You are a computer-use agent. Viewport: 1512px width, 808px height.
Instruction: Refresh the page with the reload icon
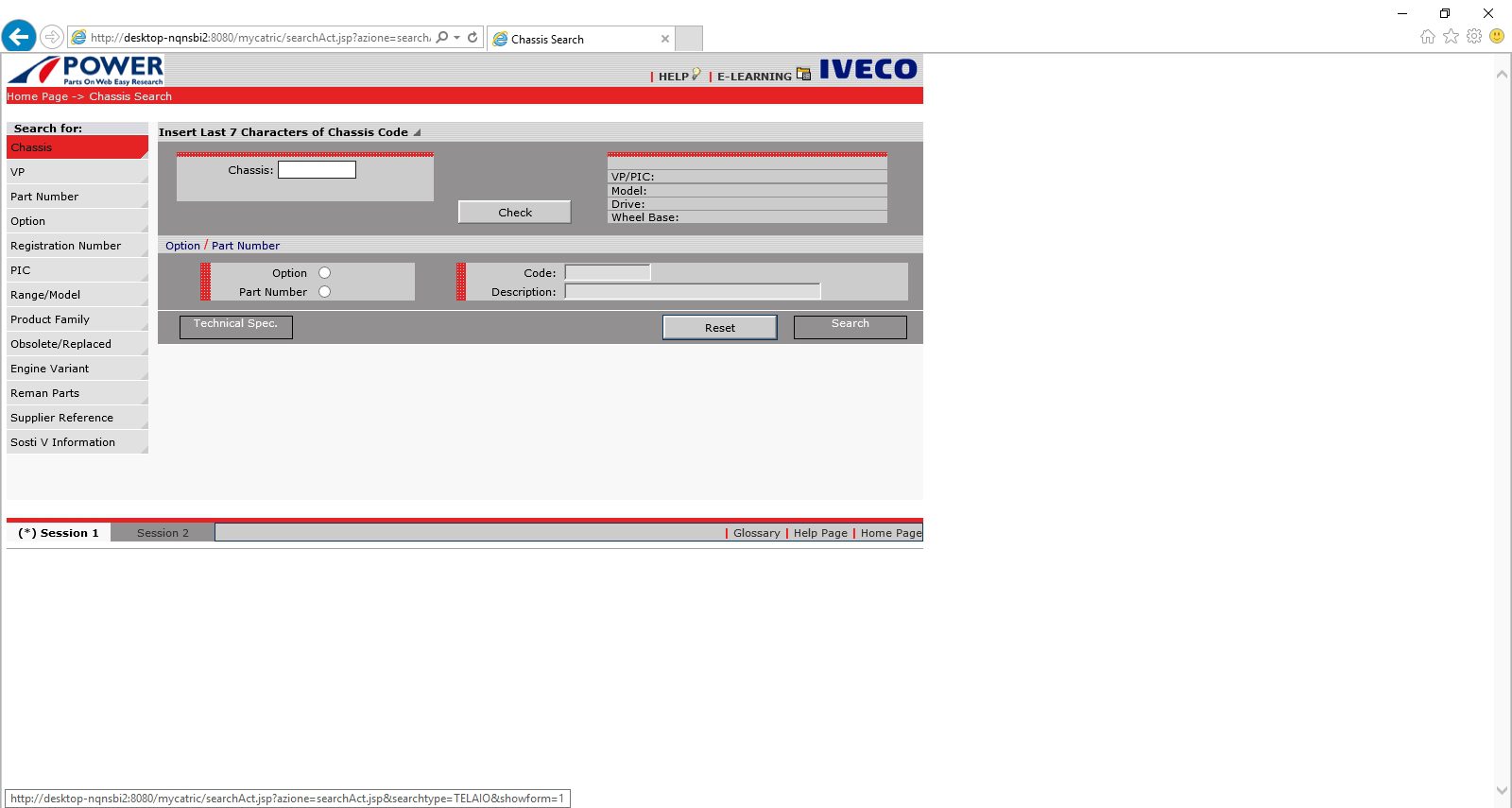tap(472, 38)
